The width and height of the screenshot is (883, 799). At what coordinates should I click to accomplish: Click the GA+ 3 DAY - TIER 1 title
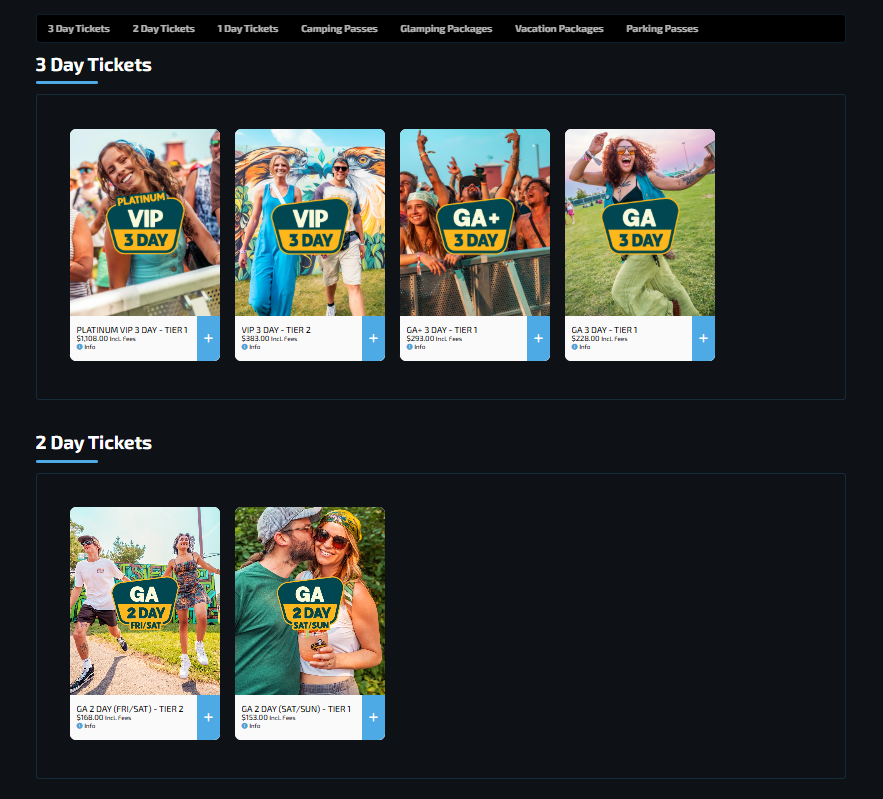tap(442, 330)
